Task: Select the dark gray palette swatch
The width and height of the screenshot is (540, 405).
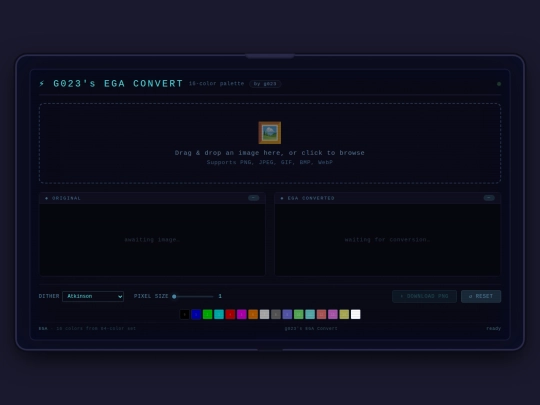Action: click(276, 314)
